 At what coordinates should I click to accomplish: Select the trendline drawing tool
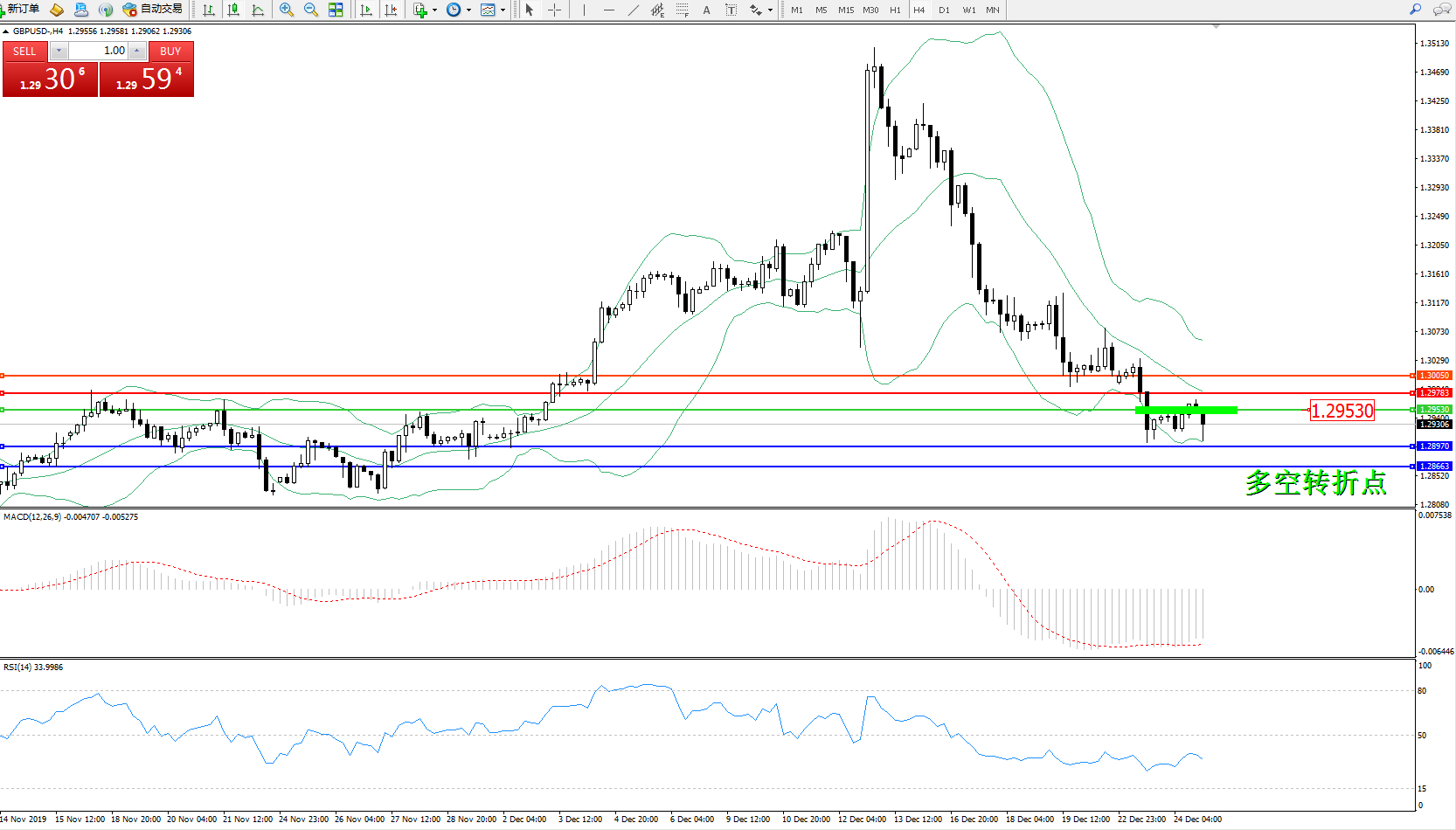(633, 10)
